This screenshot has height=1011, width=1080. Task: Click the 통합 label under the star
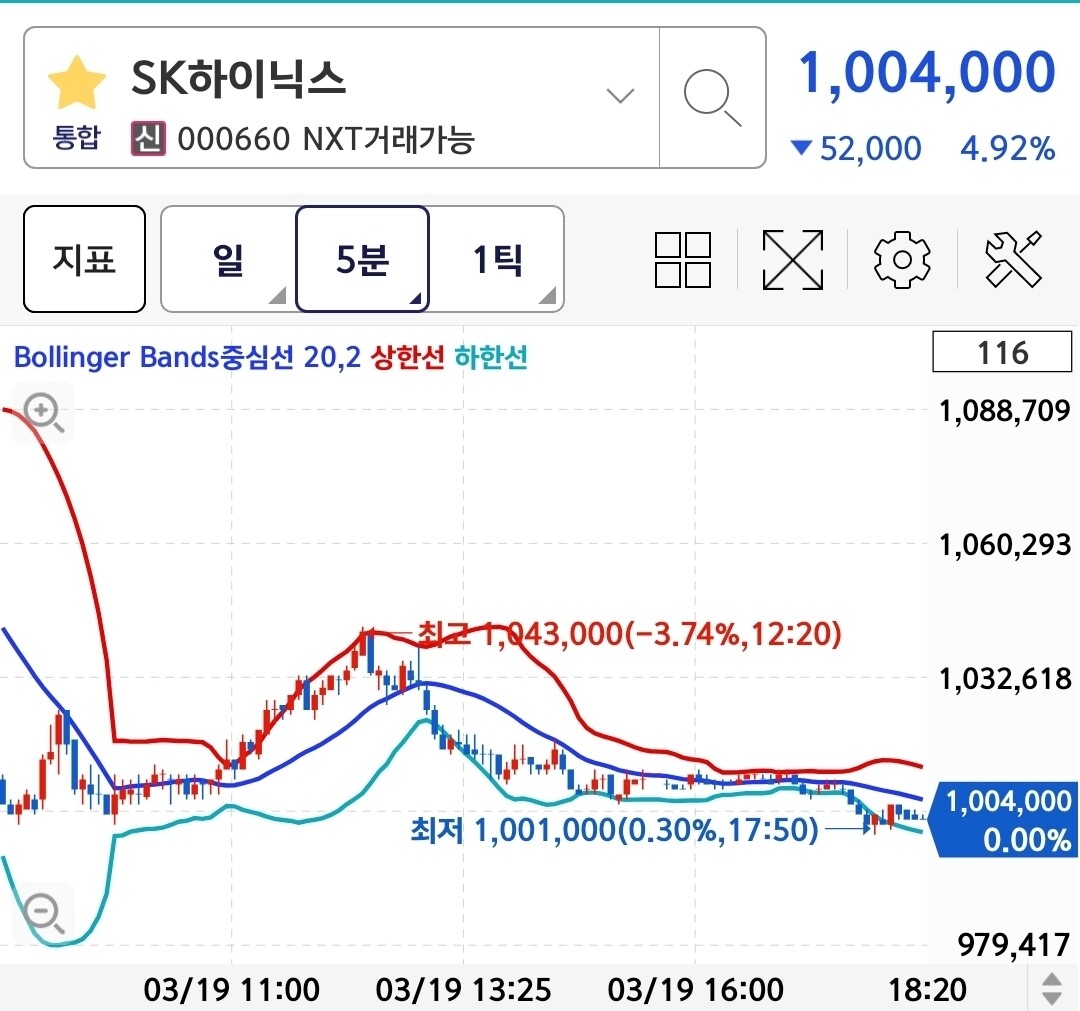pos(76,138)
